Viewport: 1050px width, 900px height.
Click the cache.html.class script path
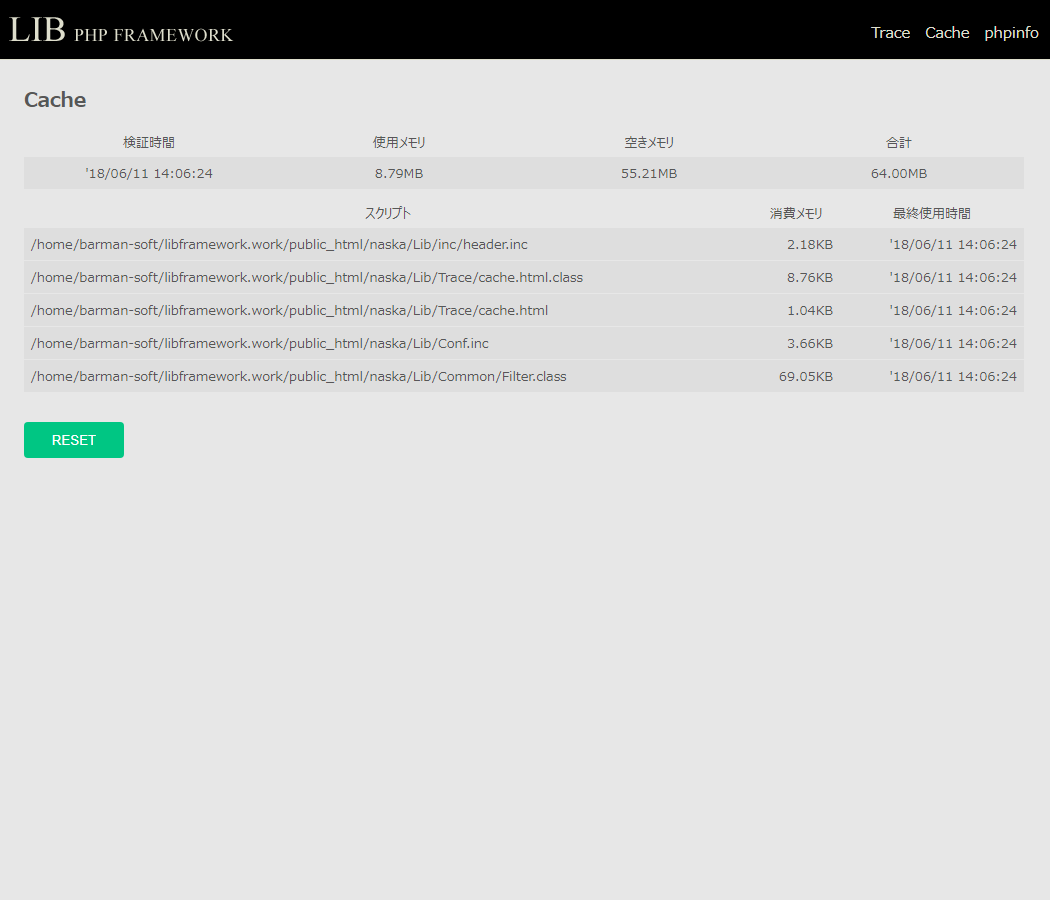pos(307,278)
